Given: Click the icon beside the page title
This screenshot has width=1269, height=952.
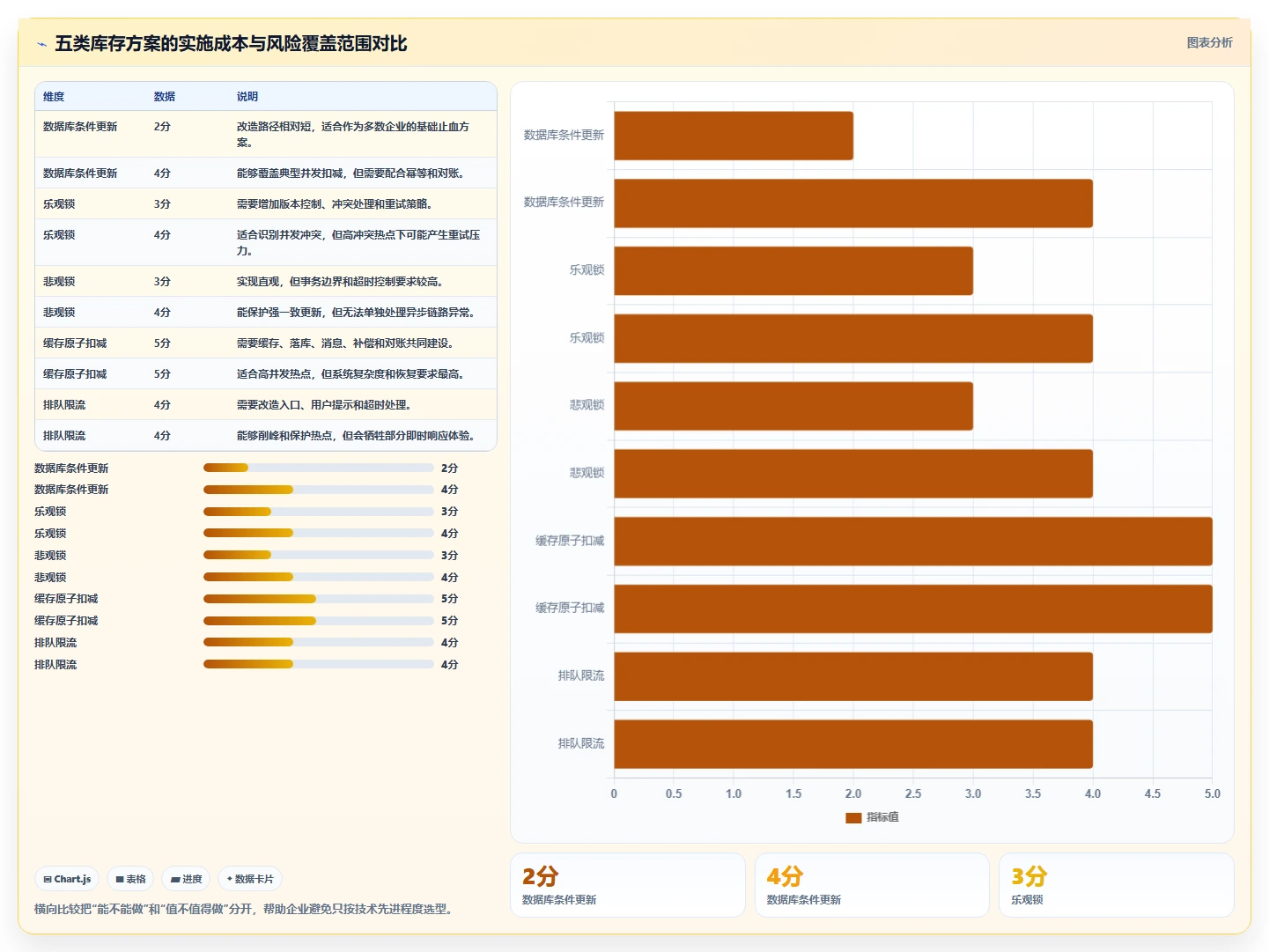Looking at the screenshot, I should 41,44.
